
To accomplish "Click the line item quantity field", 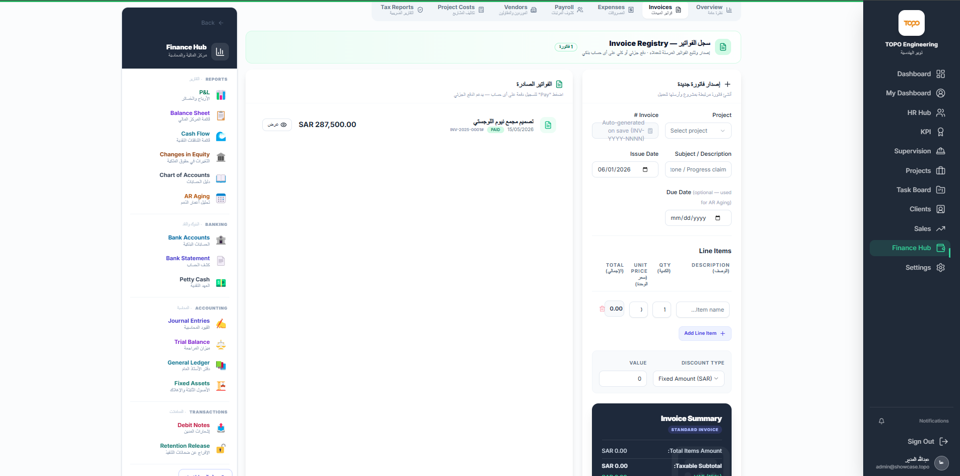I will click(662, 309).
